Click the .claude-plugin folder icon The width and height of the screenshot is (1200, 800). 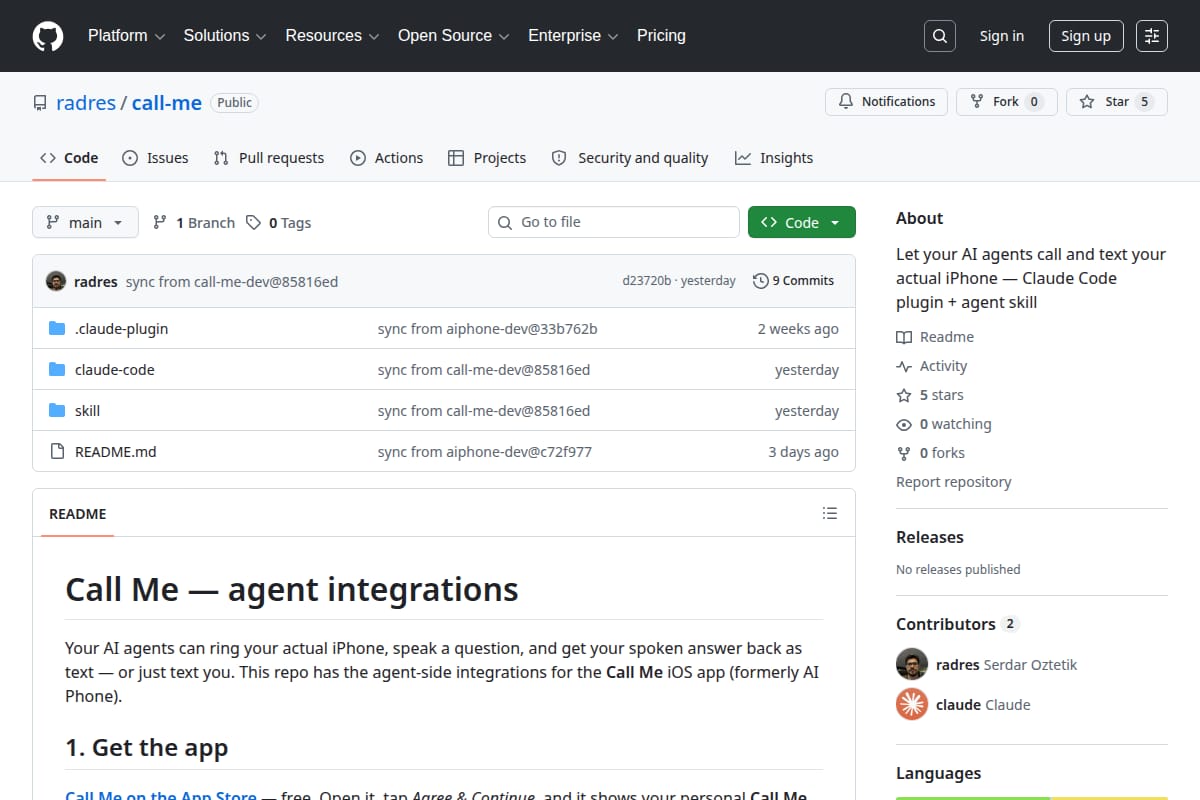(57, 329)
